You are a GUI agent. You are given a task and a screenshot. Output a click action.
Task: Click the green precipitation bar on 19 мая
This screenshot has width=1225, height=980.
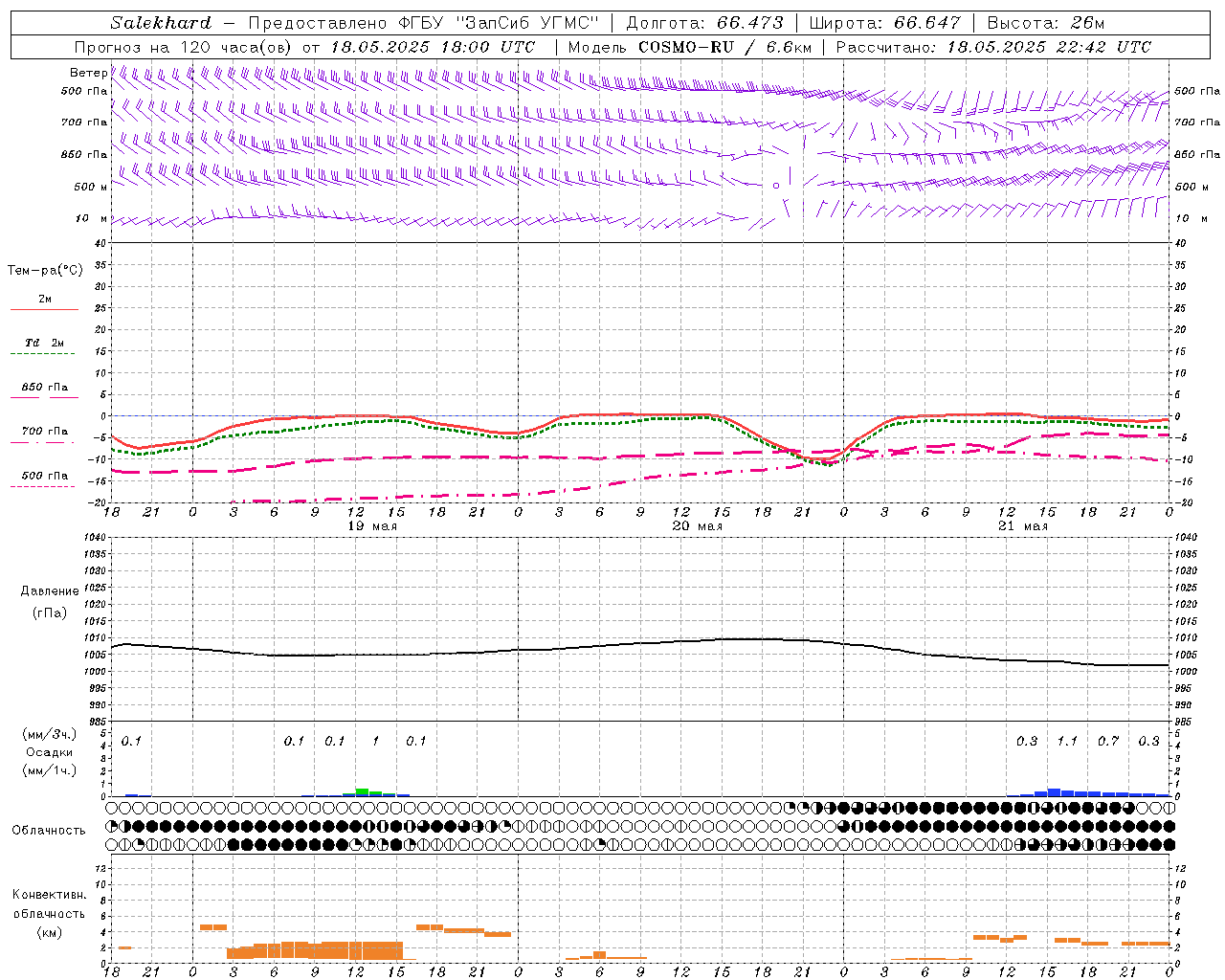coord(363,791)
